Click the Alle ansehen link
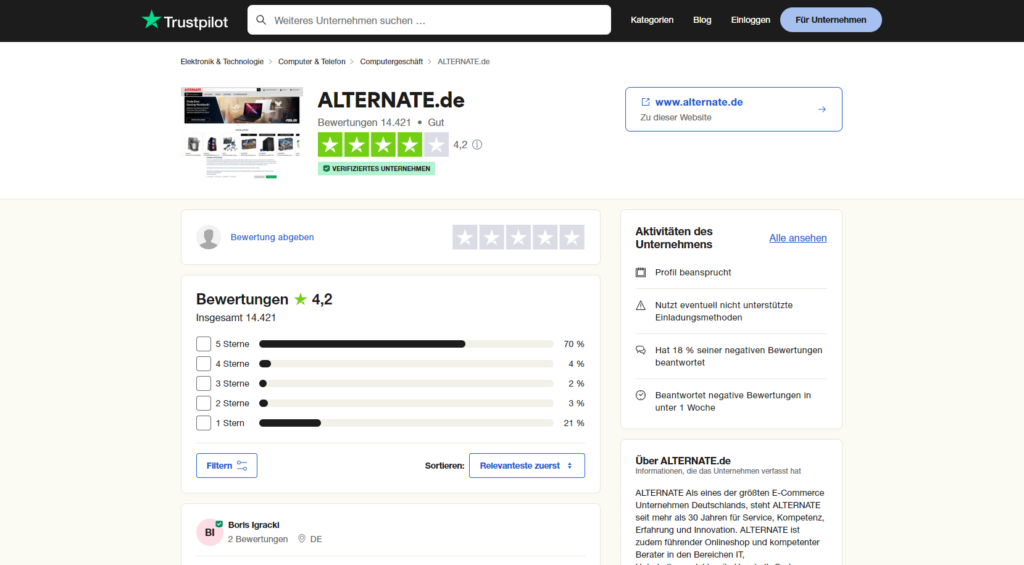The height and width of the screenshot is (565, 1024). point(797,238)
